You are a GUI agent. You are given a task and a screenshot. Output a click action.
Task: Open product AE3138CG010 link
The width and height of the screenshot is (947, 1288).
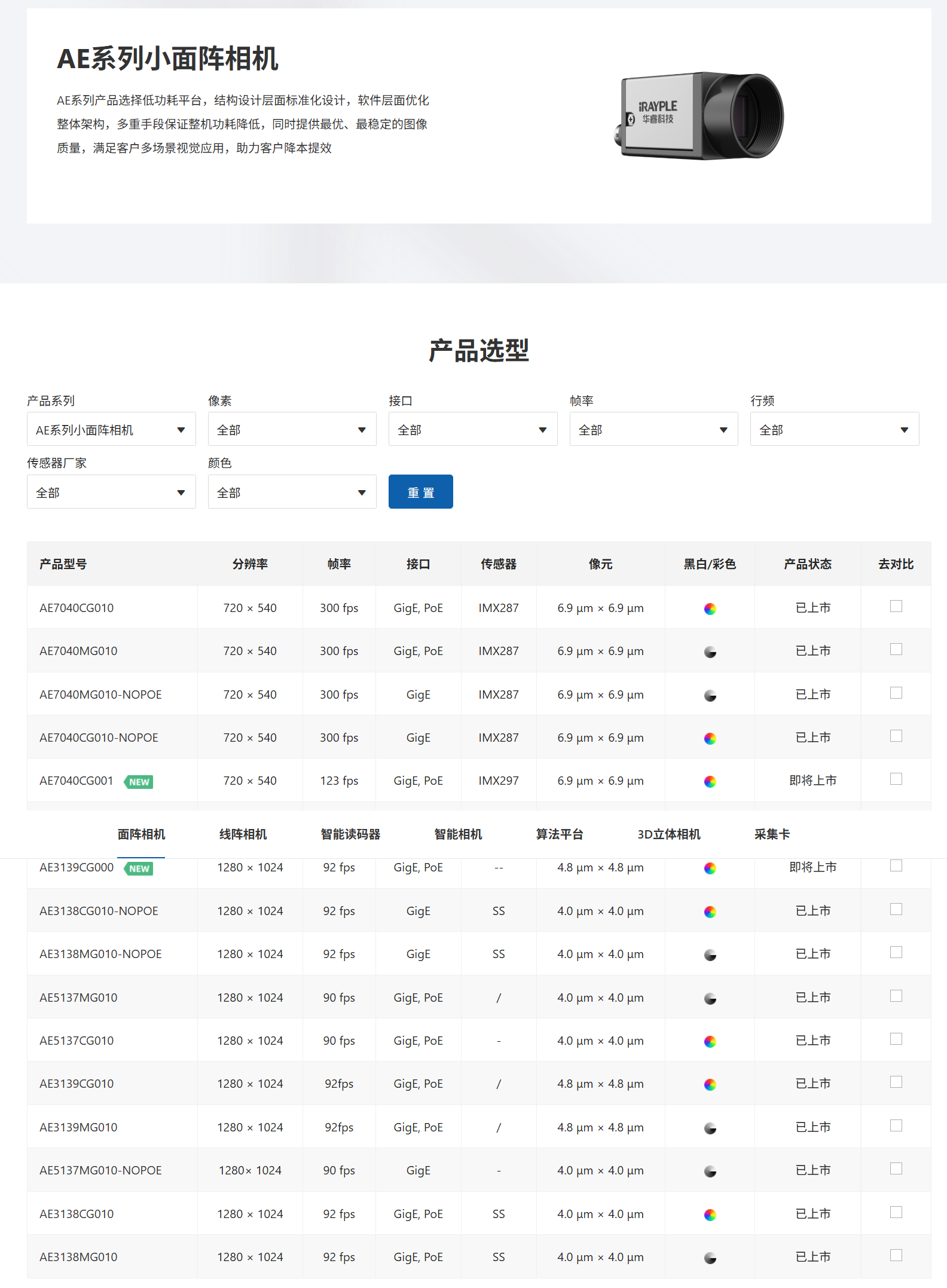click(77, 1214)
